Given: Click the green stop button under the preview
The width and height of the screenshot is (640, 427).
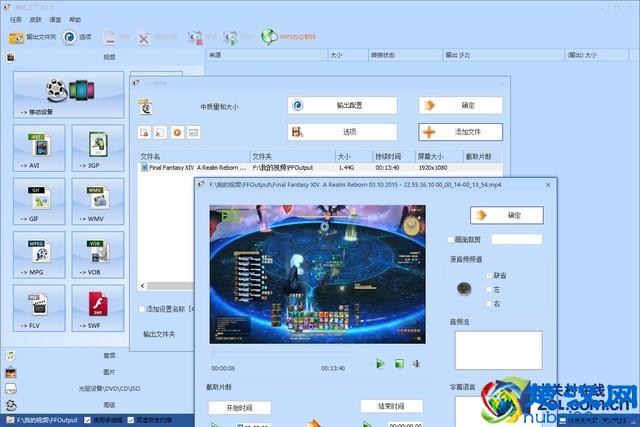Looking at the screenshot, I should 399,364.
